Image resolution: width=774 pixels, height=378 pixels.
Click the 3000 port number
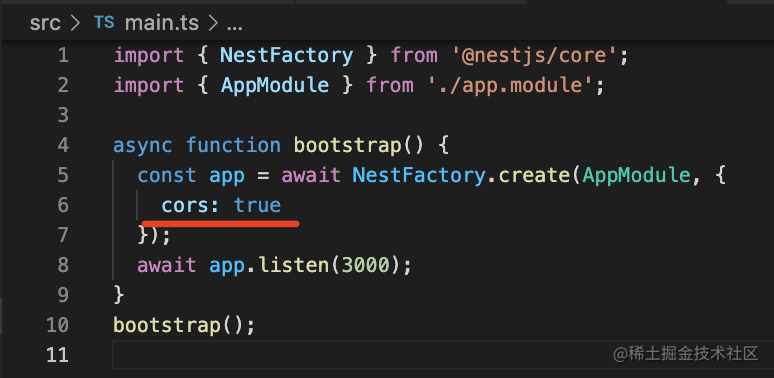[x=366, y=265]
